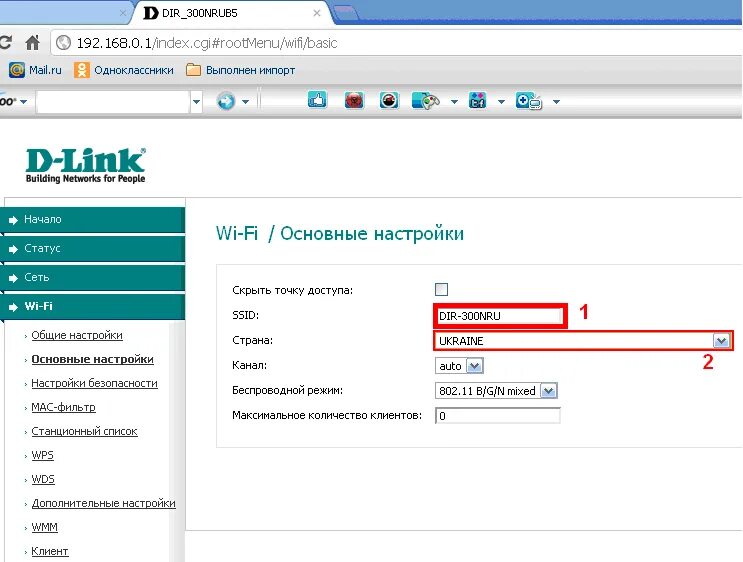743x562 pixels.
Task: Open Общие настройки submenu link
Action: [77, 335]
